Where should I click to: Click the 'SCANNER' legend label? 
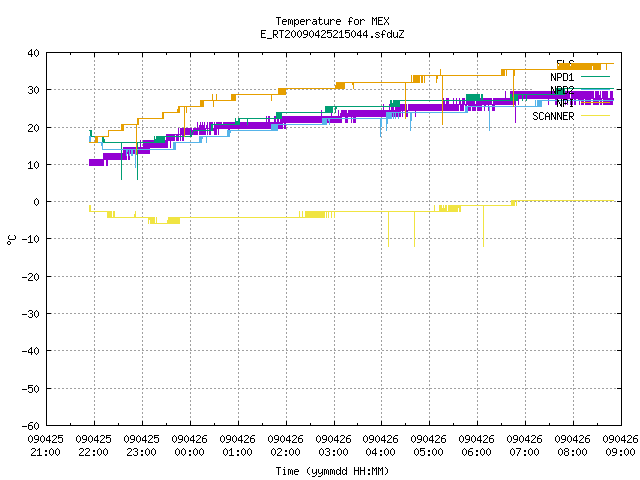point(553,116)
